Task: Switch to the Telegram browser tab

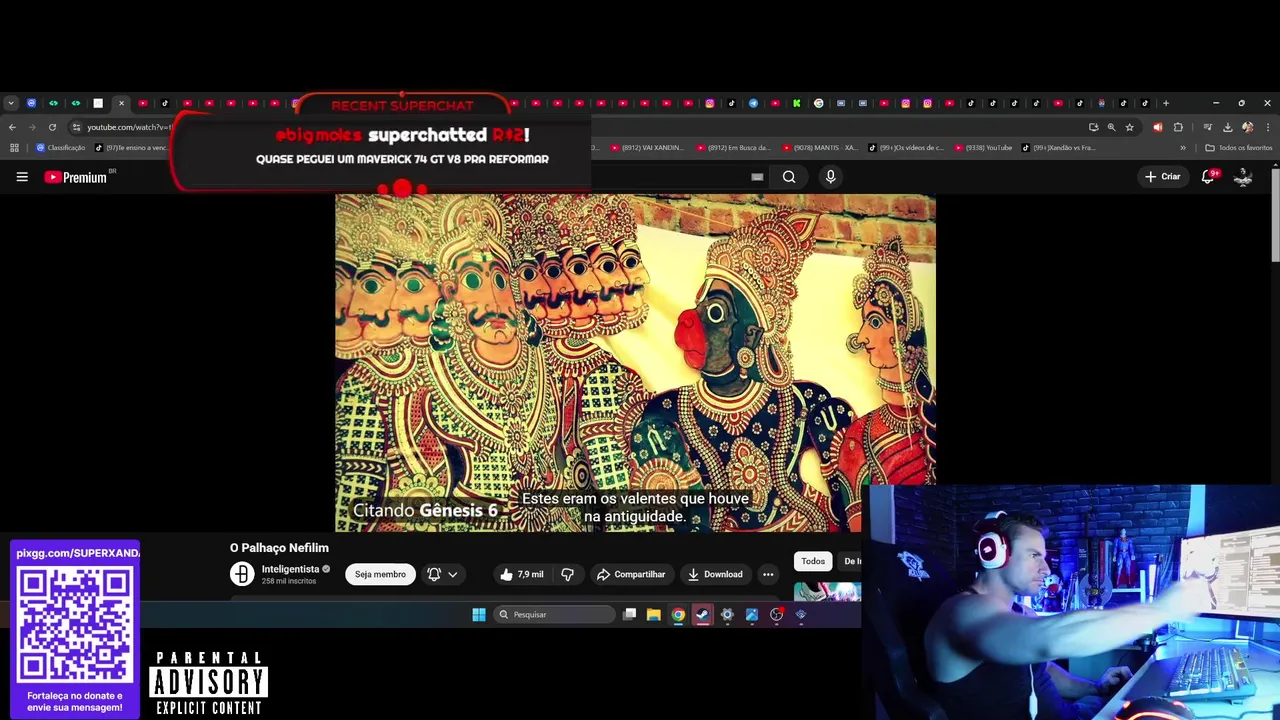Action: (x=753, y=103)
